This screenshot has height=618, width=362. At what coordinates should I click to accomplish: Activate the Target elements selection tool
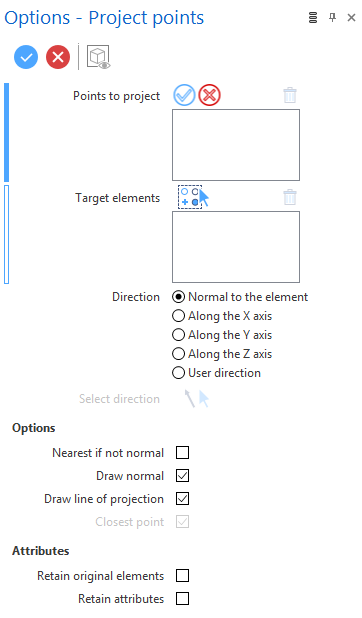pos(193,197)
